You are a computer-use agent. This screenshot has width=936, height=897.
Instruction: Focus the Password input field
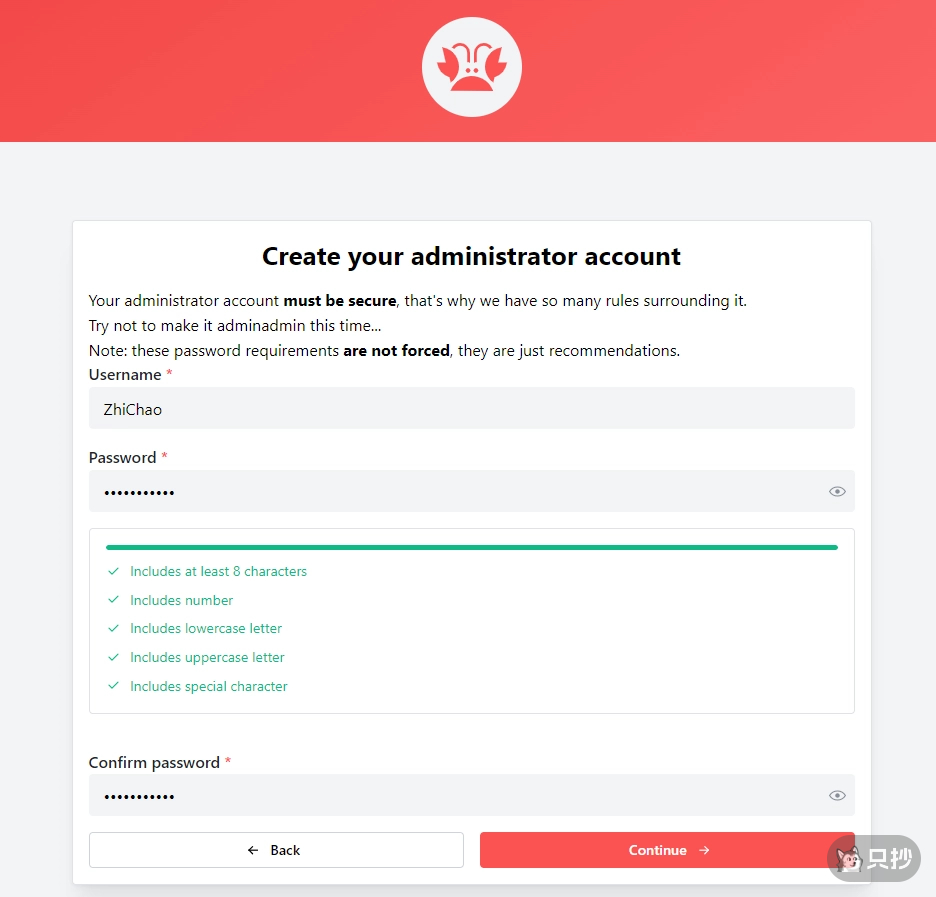coord(455,491)
